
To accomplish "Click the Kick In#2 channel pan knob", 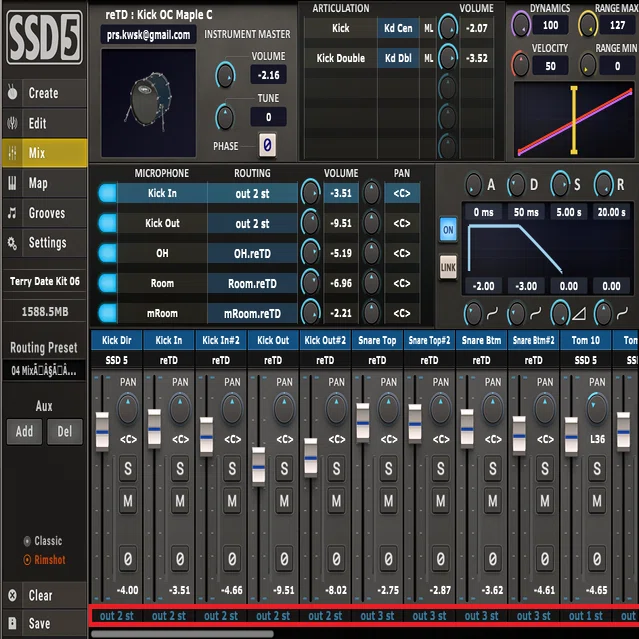I will tap(232, 408).
